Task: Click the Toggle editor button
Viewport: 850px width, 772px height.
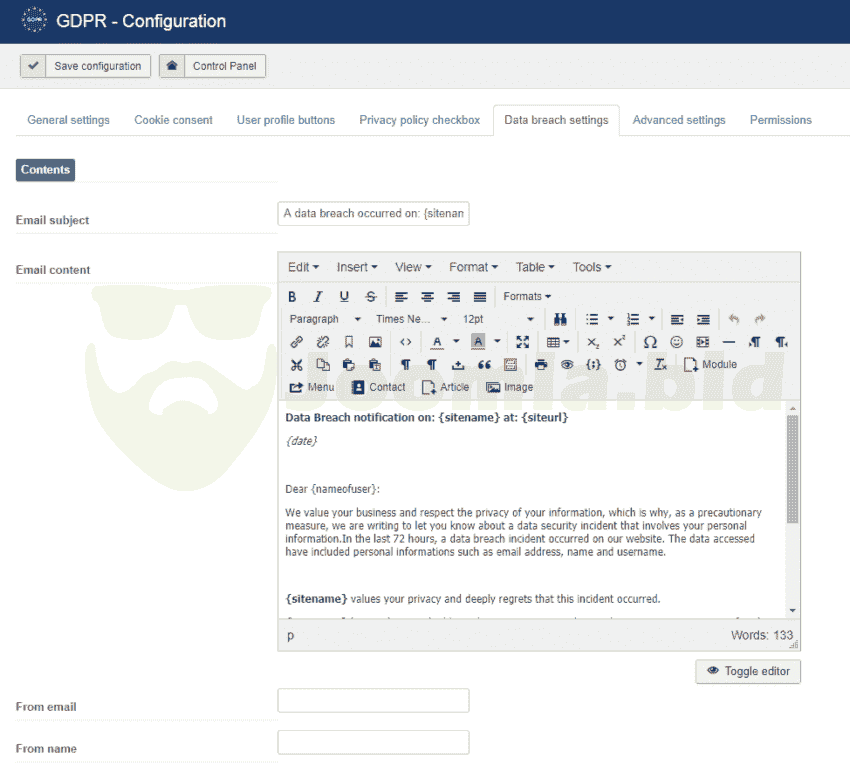Action: [748, 671]
